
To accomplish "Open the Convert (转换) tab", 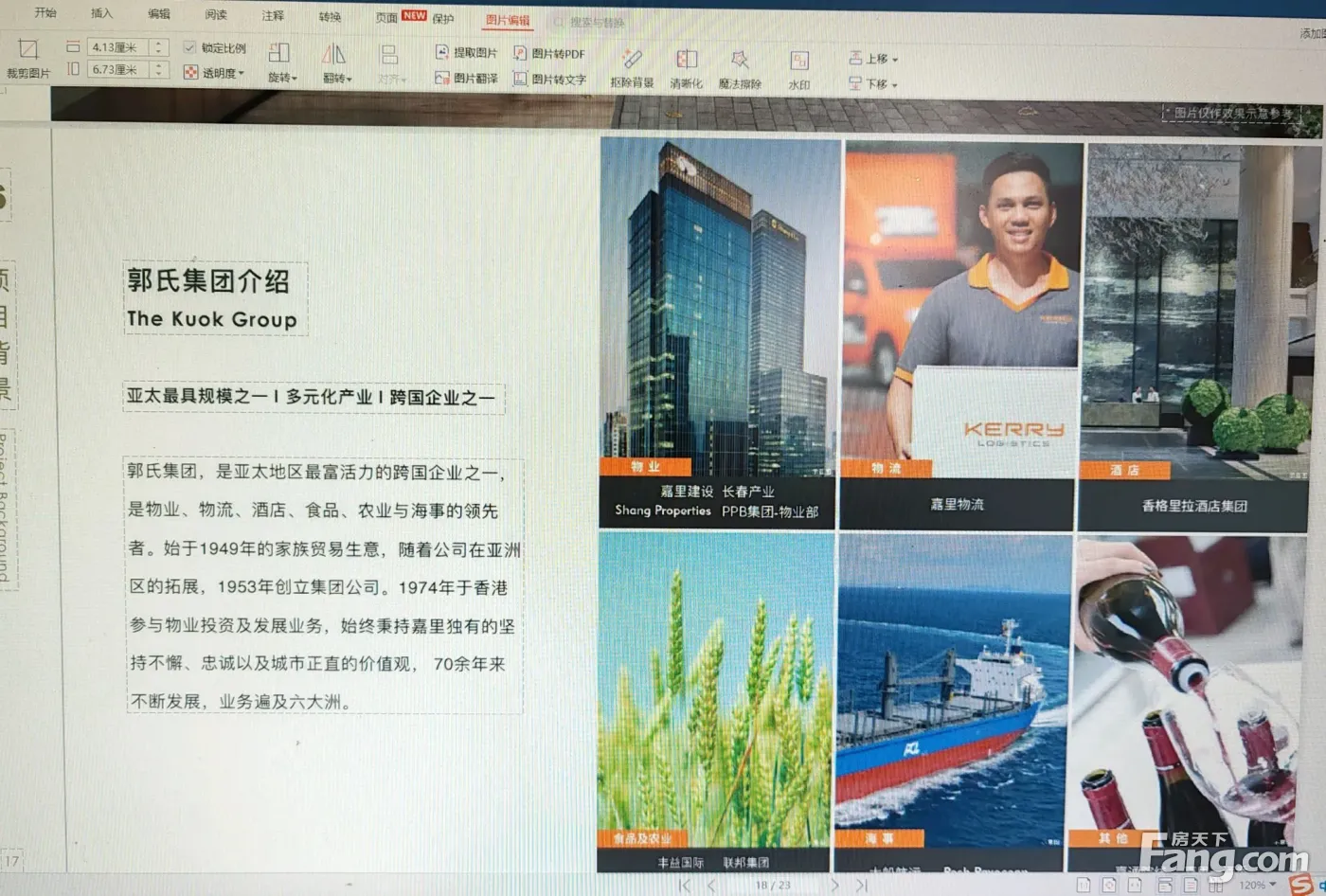I will (x=330, y=17).
